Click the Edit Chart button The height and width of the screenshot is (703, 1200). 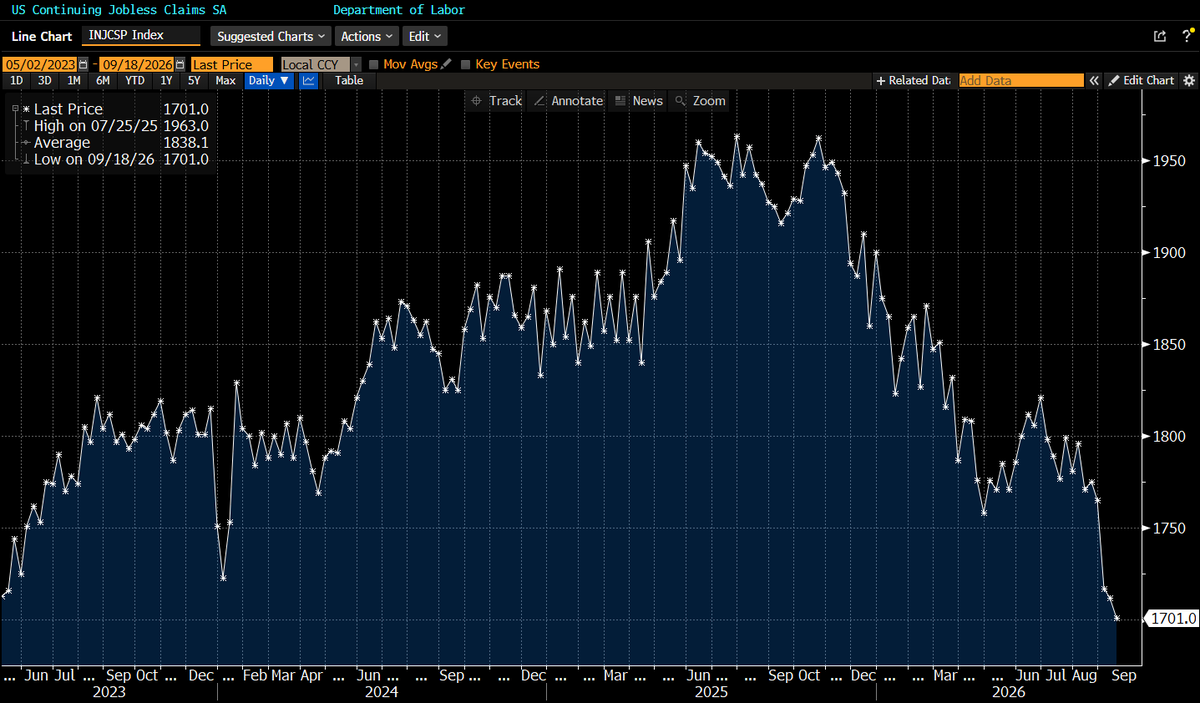pyautogui.click(x=1140, y=80)
